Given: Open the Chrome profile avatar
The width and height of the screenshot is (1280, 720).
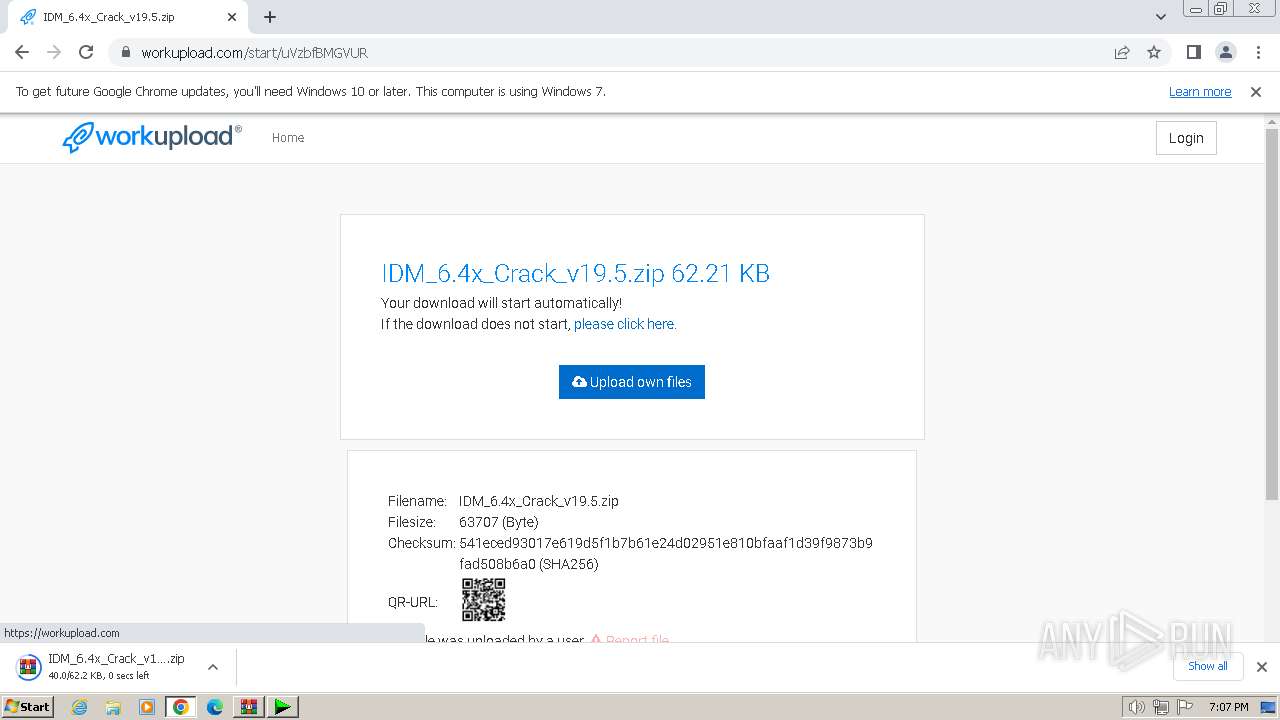Looking at the screenshot, I should (1225, 53).
